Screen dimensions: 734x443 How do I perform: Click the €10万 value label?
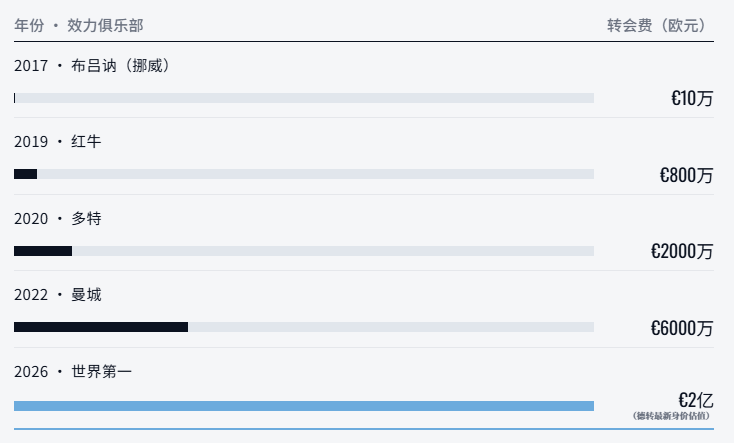click(692, 98)
